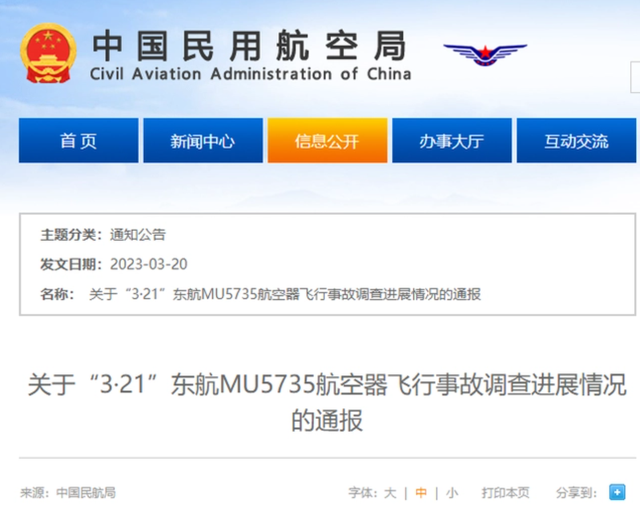The image size is (640, 523).
Task: Click the date 2023-03-20
Action: [149, 264]
